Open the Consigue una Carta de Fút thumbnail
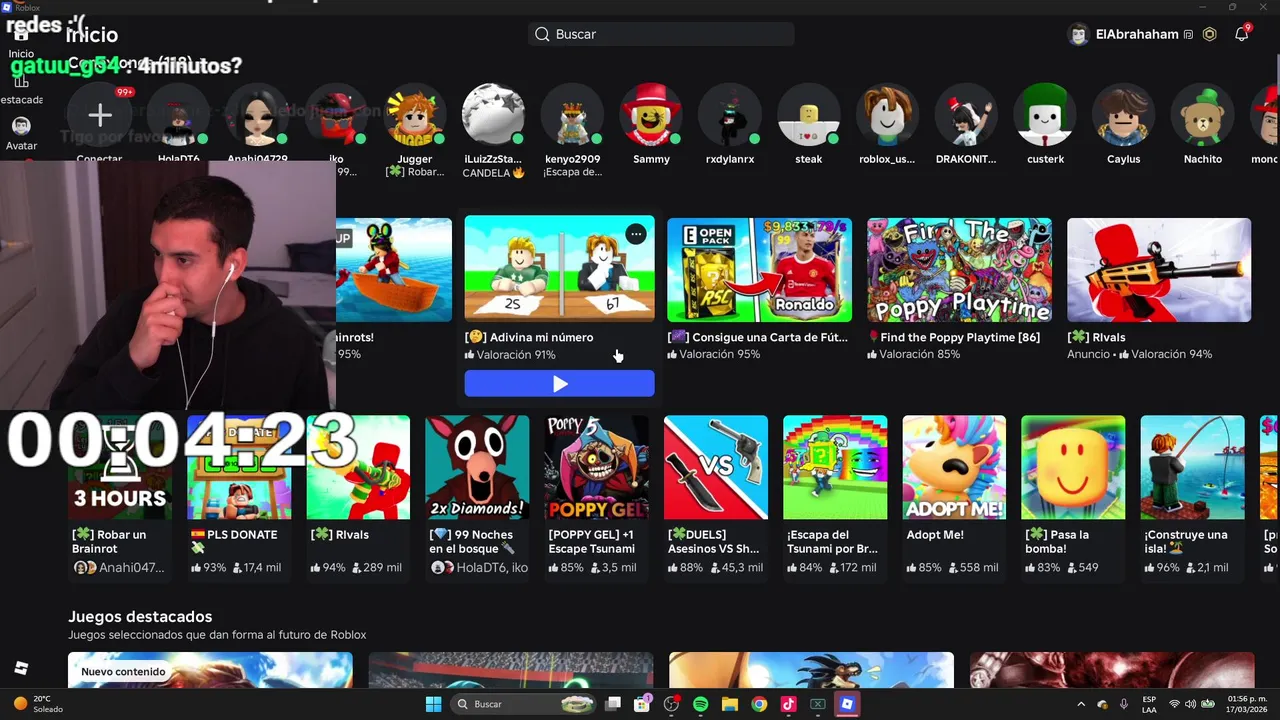The image size is (1280, 720). (759, 270)
